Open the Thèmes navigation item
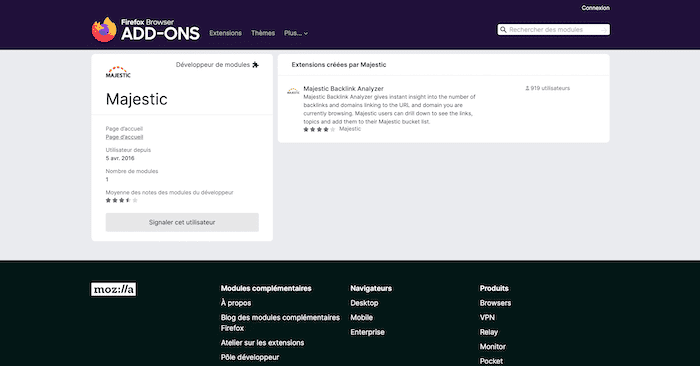Image resolution: width=700 pixels, height=366 pixels. (263, 33)
